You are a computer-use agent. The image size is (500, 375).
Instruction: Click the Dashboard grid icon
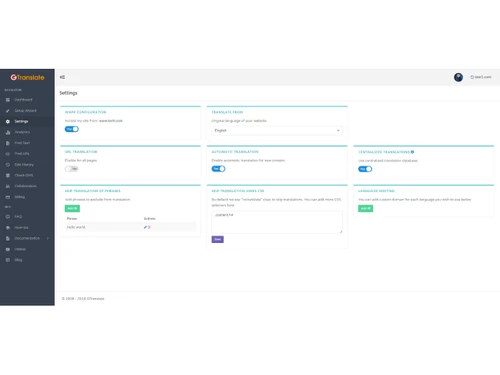8,100
